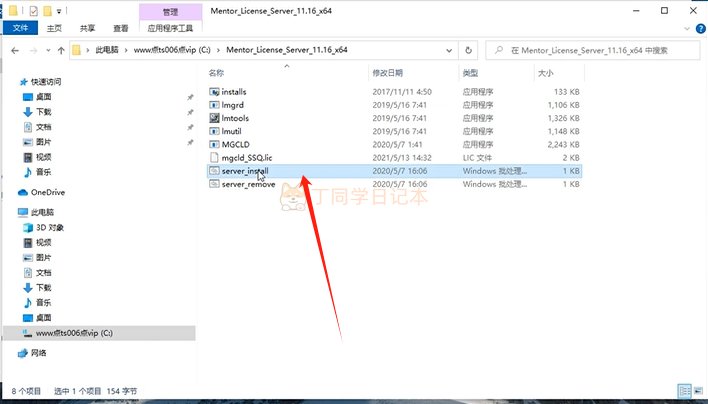Viewport: 708px width, 404px height.
Task: Open the 应用程序工具 ribbon tab
Action: point(170,28)
